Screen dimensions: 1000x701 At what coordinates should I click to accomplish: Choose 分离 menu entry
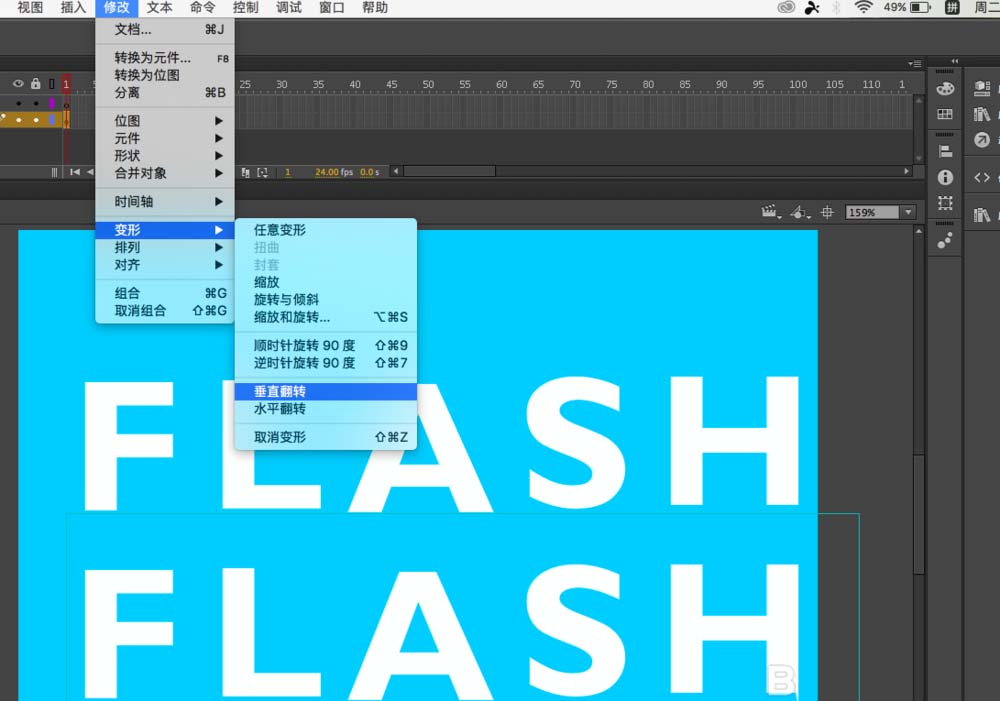(x=165, y=92)
